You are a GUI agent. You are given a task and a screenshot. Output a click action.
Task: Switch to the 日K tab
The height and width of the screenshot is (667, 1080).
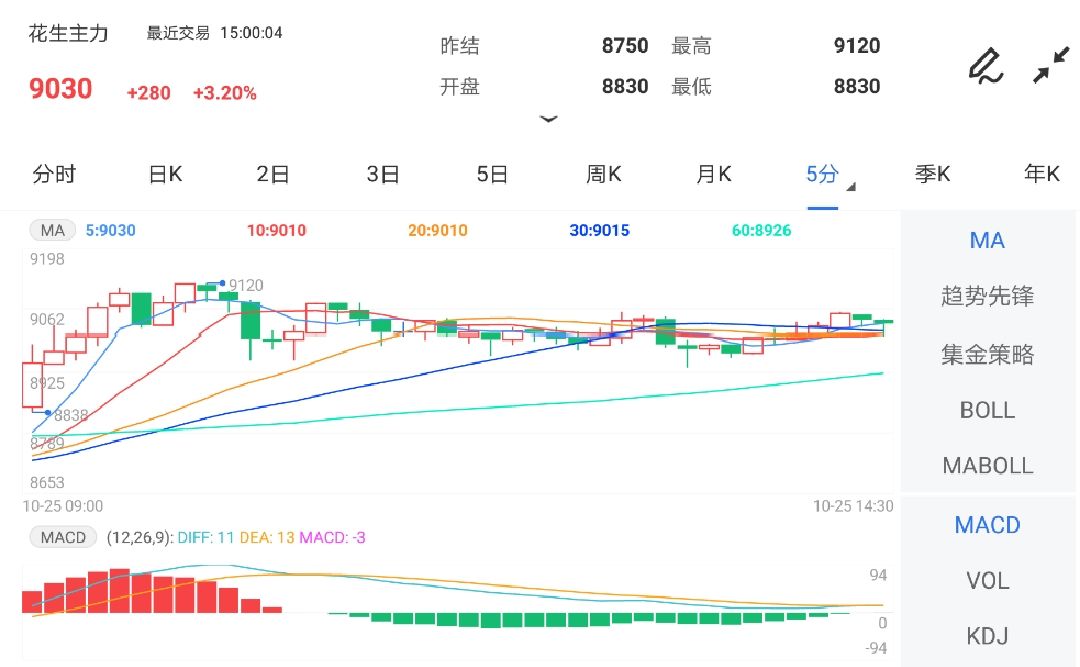click(165, 174)
